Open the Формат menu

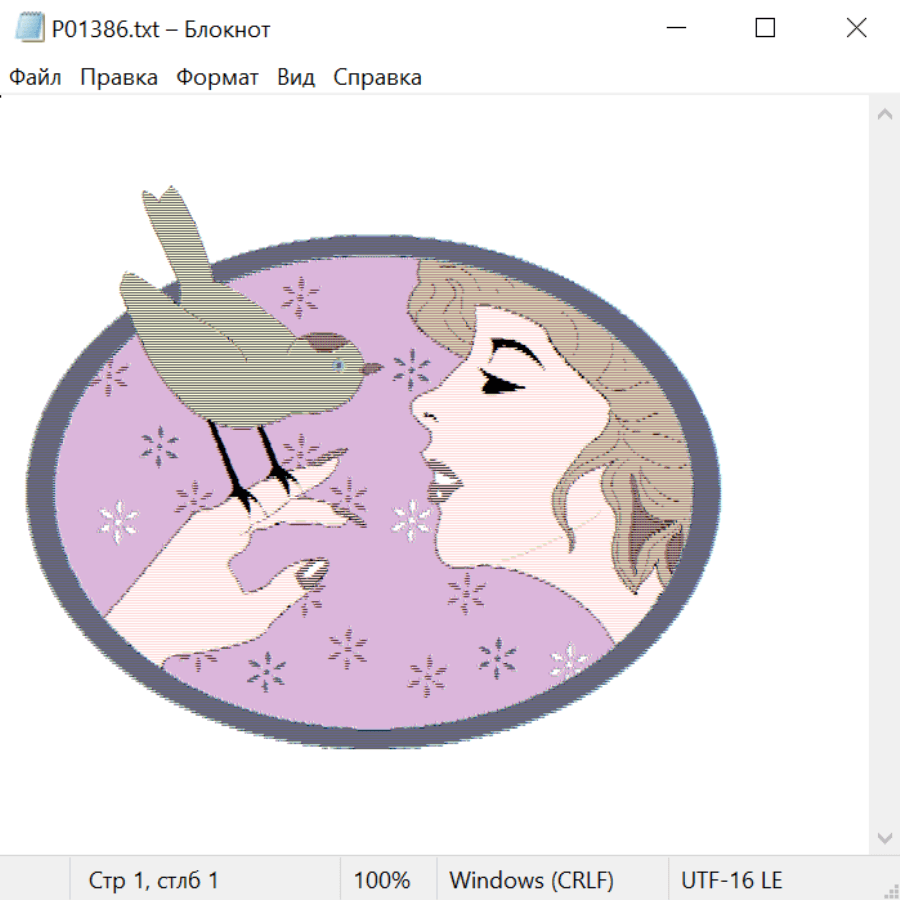217,77
